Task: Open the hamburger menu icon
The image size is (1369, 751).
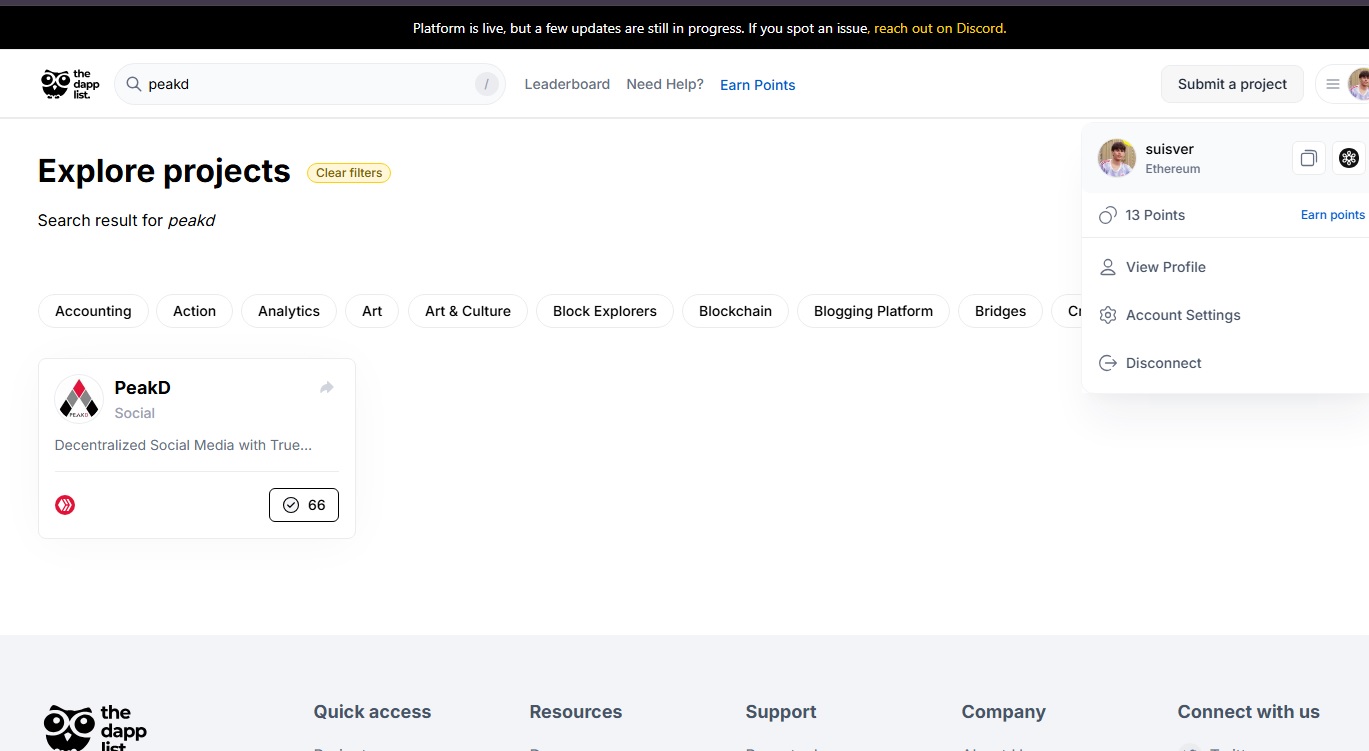Action: coord(1332,84)
